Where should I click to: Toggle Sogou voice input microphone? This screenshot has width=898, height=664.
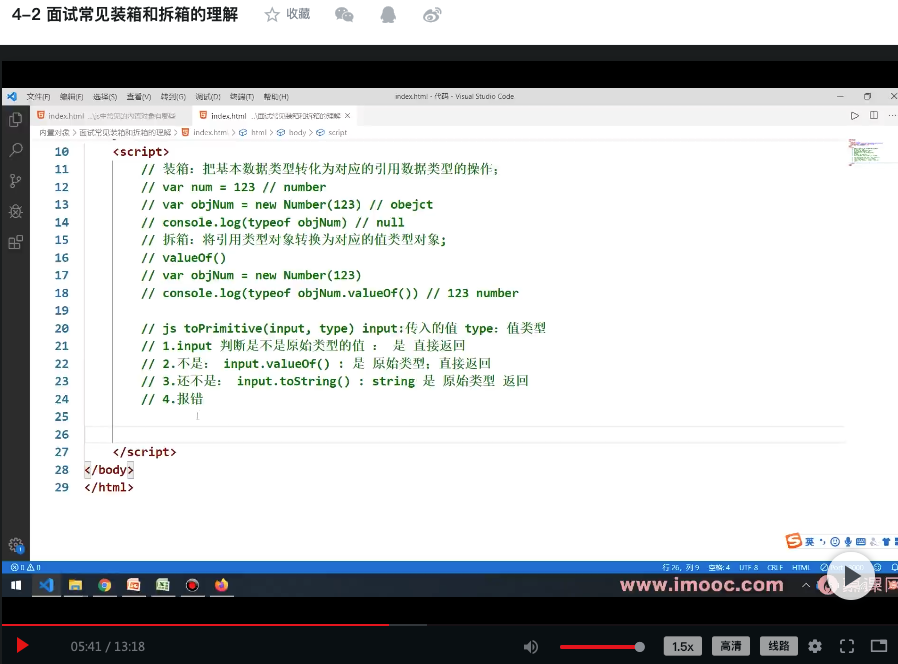[x=848, y=541]
